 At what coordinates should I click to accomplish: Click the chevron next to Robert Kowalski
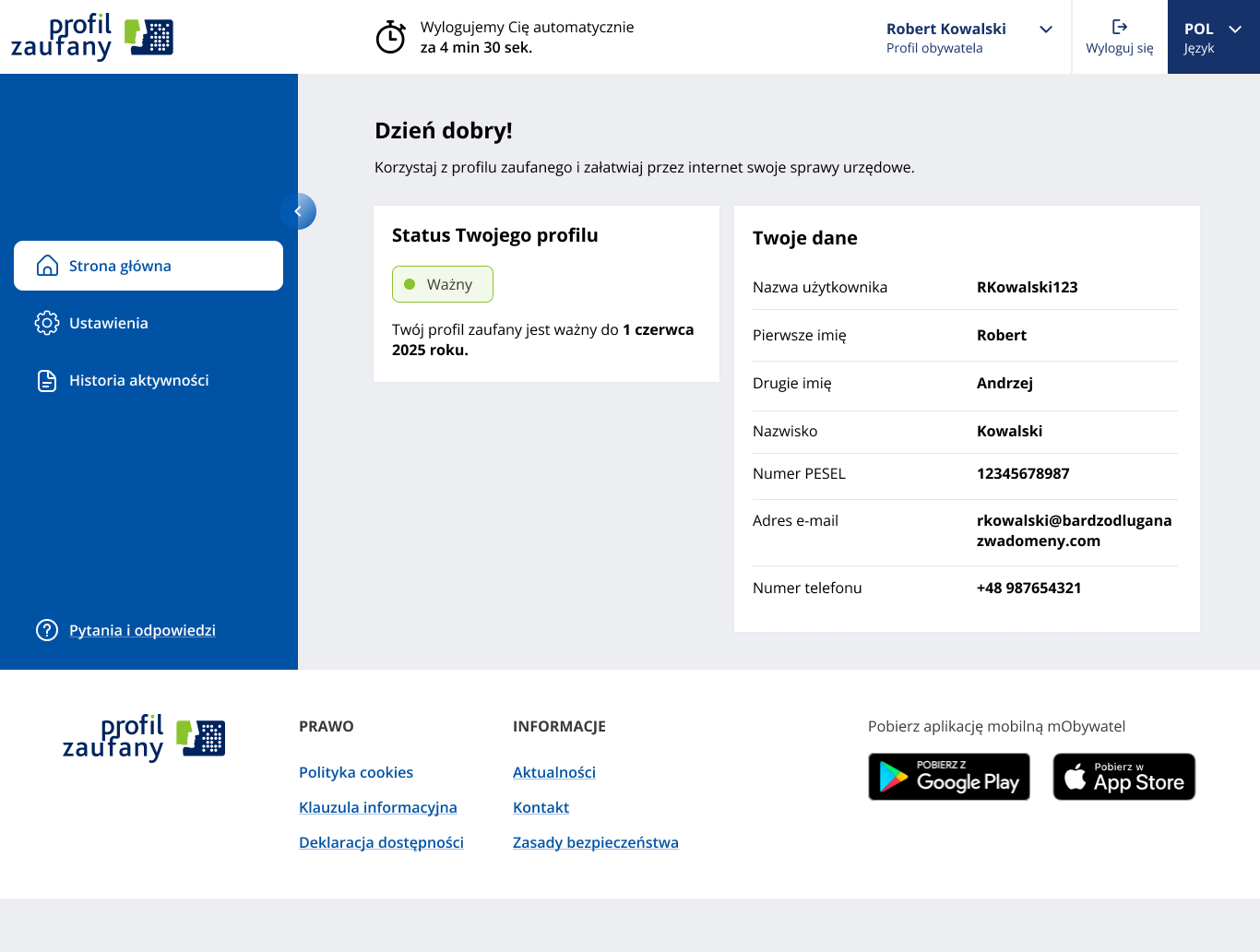[x=1046, y=30]
